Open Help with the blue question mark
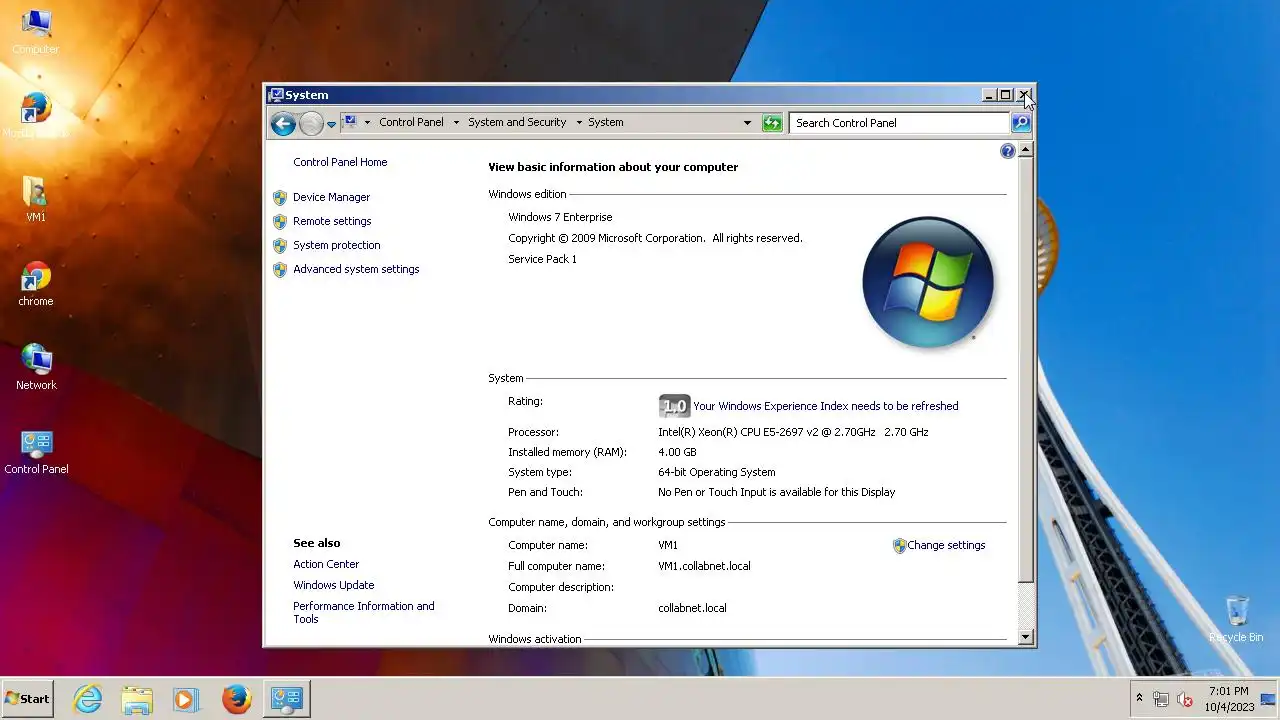The image size is (1280, 720). [x=1007, y=151]
